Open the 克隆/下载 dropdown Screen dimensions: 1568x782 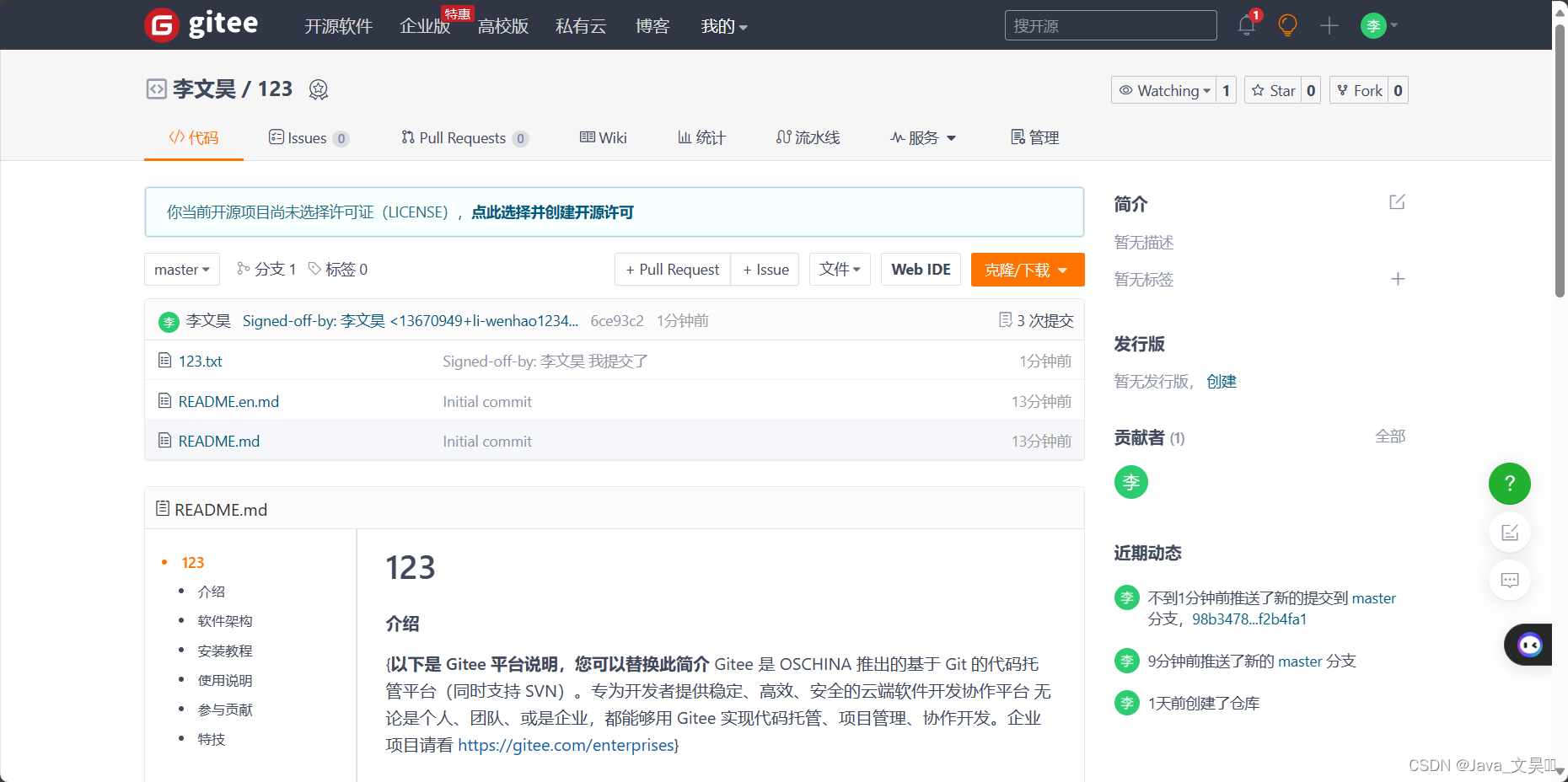coord(1028,270)
